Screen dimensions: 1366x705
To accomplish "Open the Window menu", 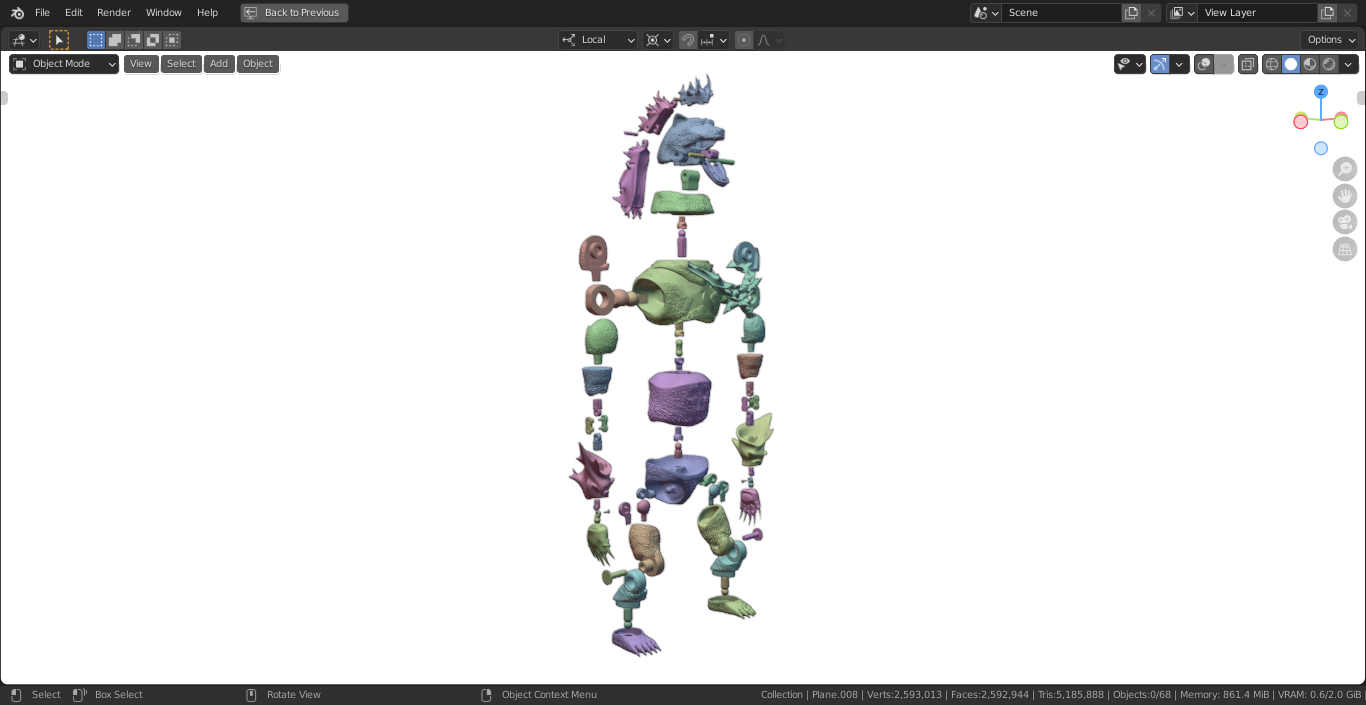I will click(x=164, y=13).
